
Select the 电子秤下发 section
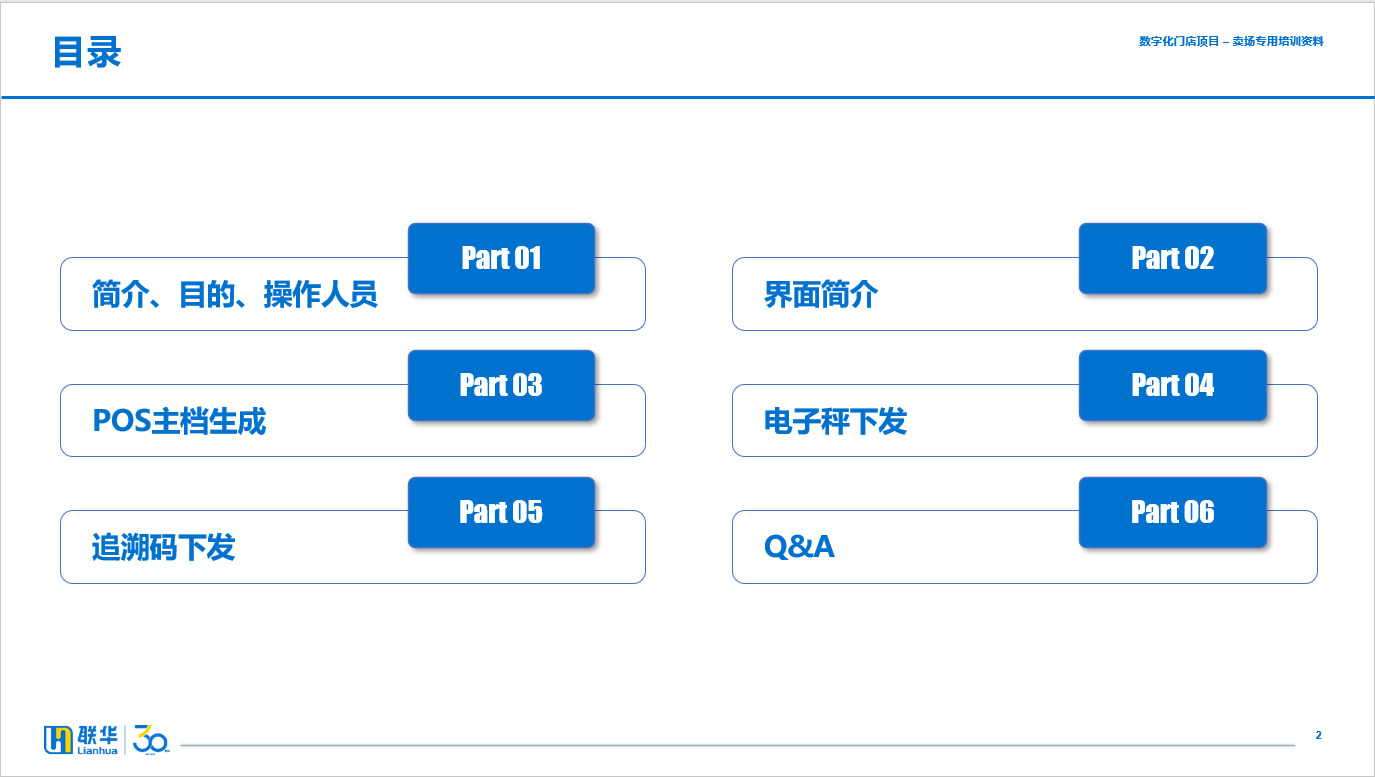(x=1024, y=421)
